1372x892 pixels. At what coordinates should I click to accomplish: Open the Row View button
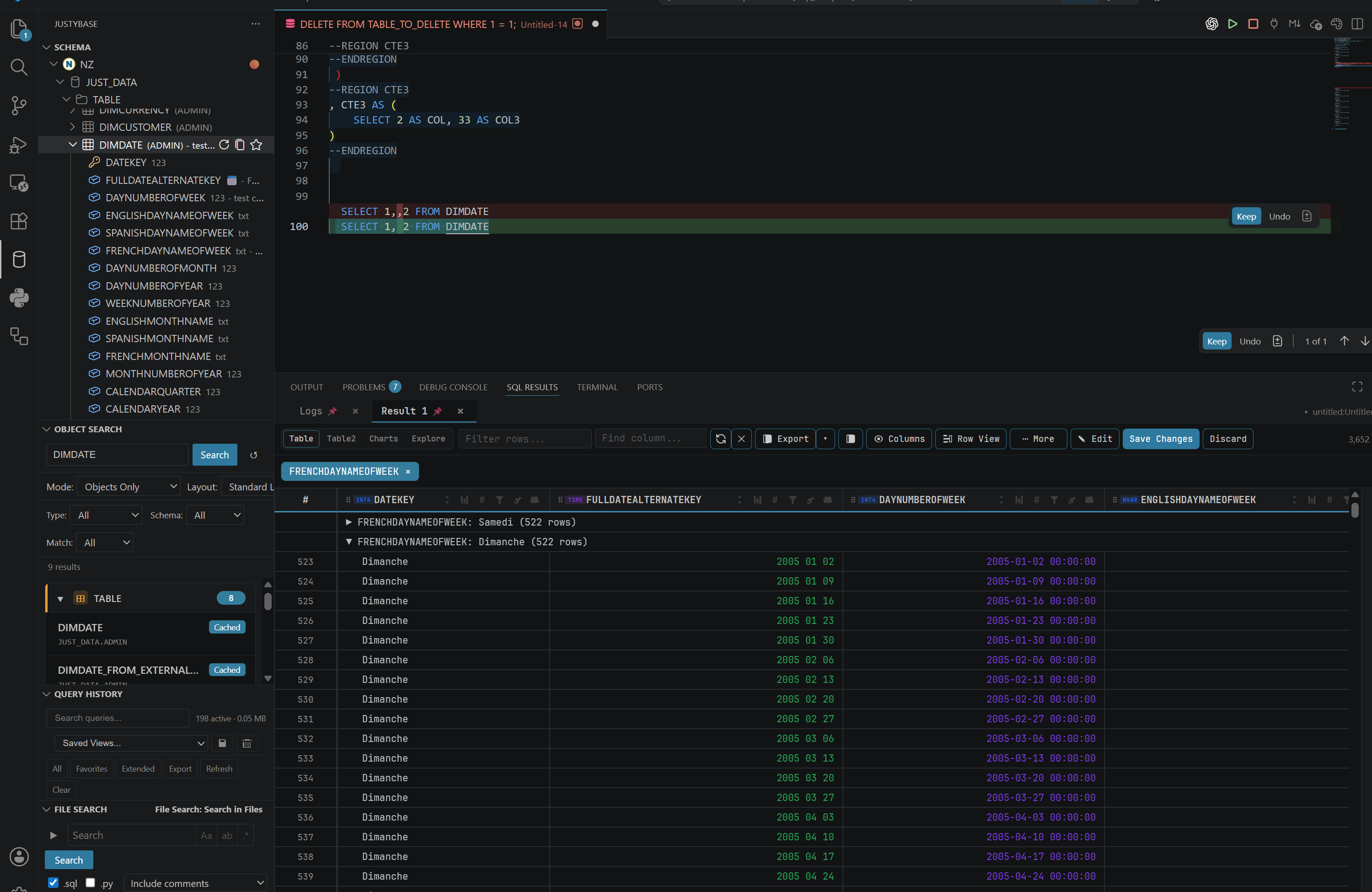pos(971,439)
